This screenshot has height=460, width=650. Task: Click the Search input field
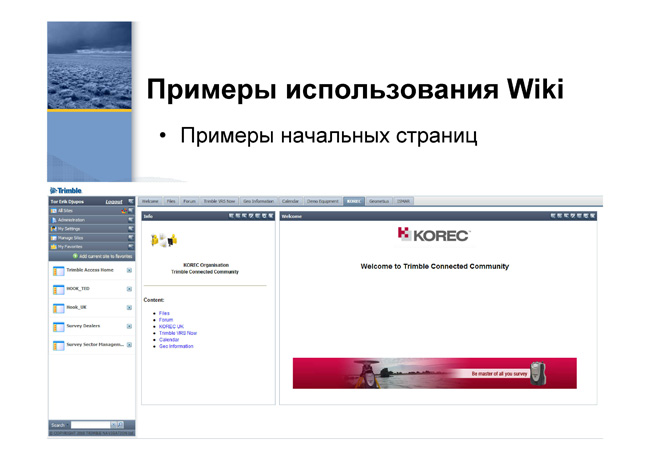point(90,425)
